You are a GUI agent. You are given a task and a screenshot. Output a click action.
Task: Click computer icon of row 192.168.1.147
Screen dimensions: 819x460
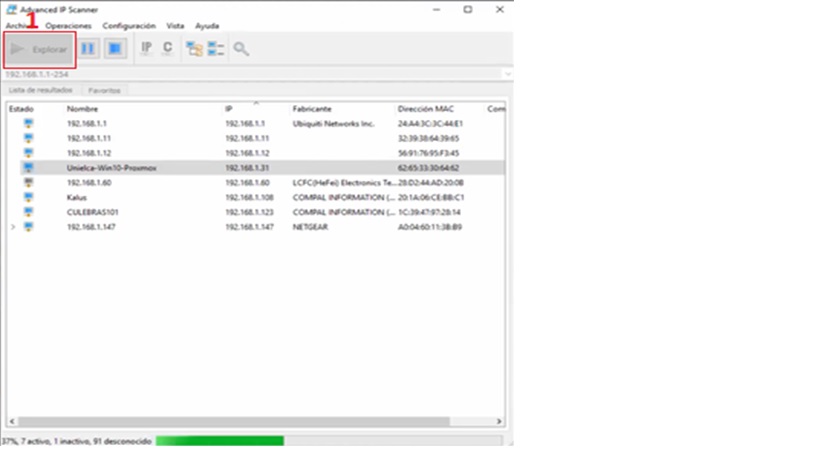pos(29,227)
